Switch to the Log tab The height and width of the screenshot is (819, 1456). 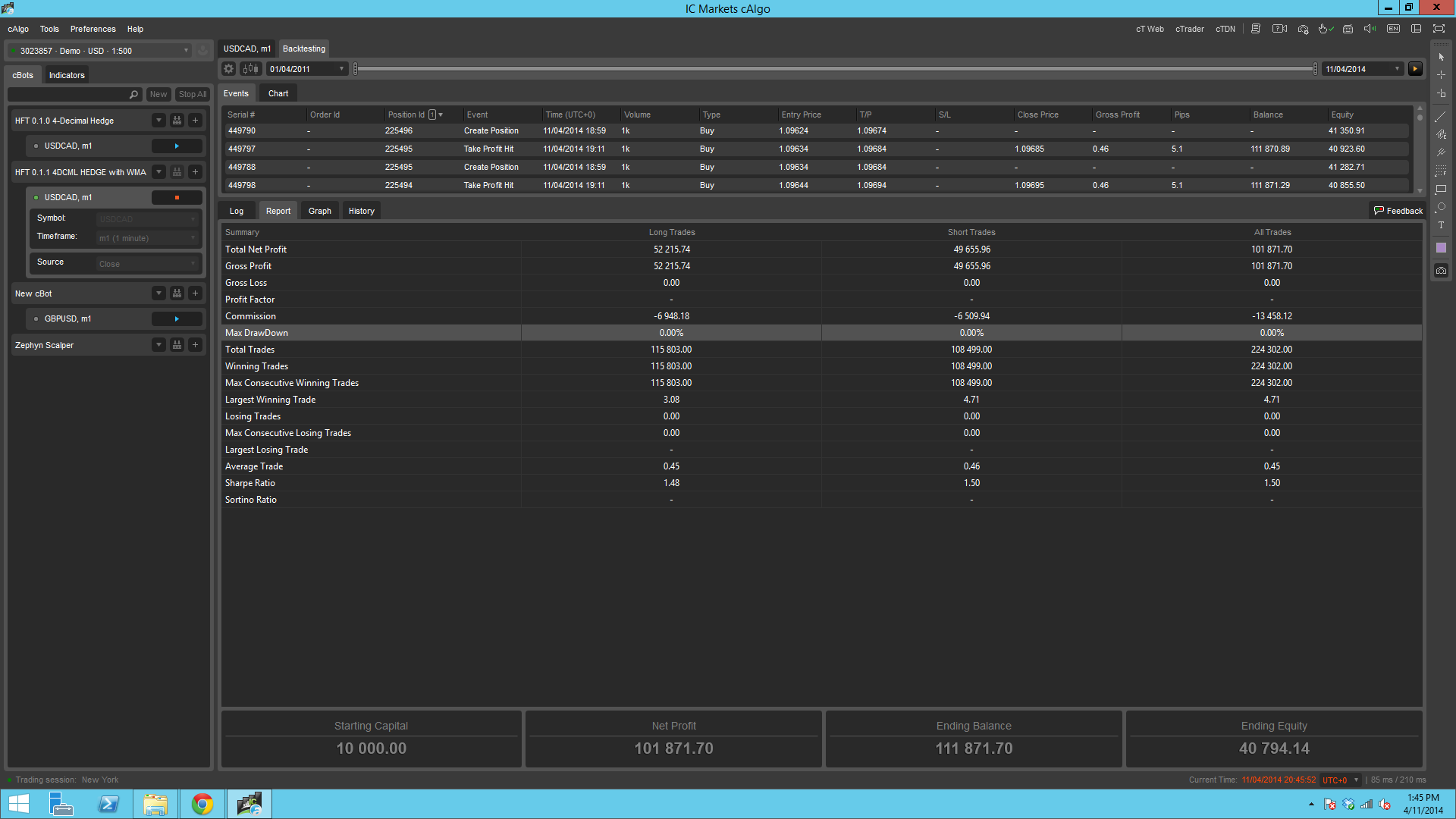[x=237, y=212]
